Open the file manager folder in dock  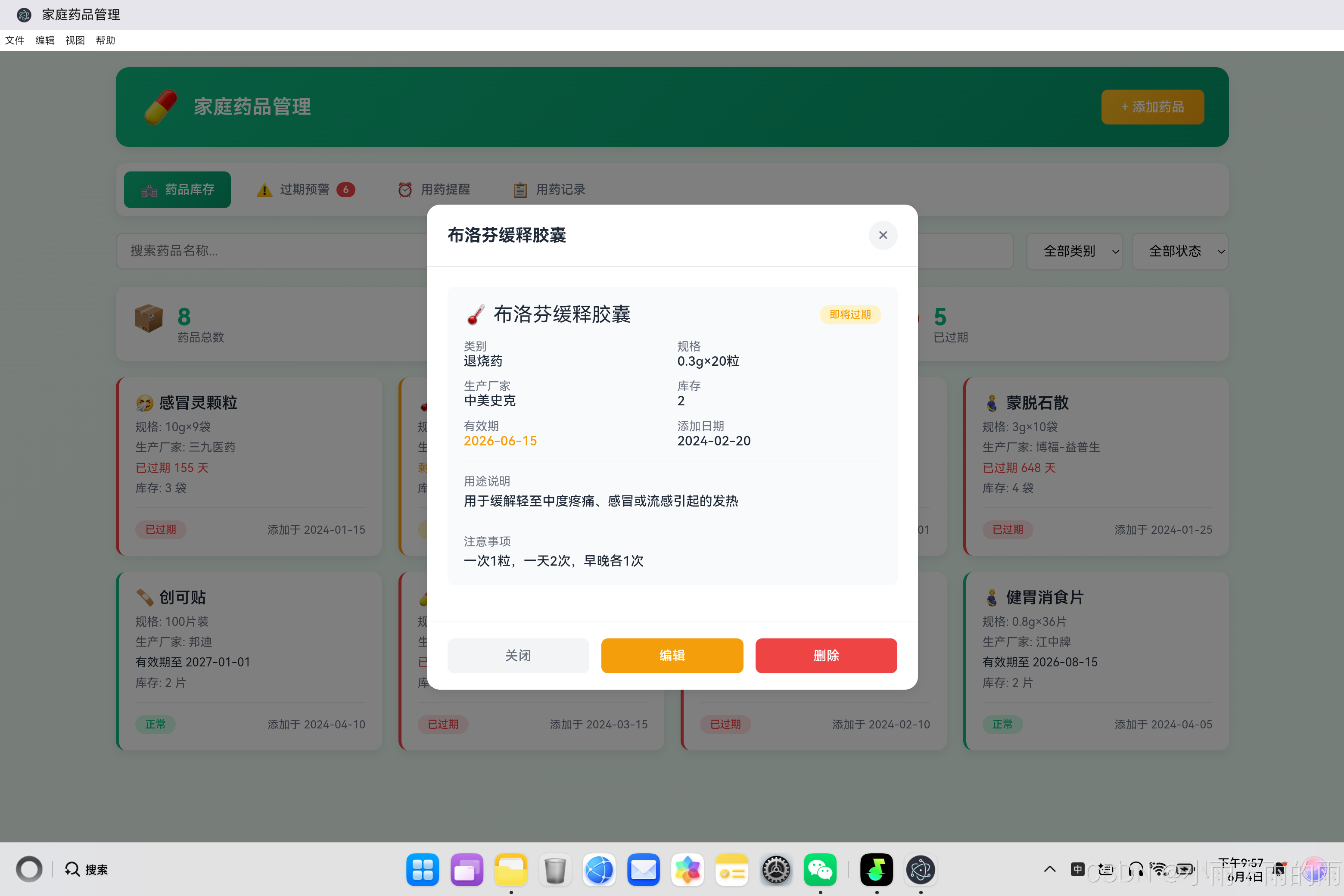pyautogui.click(x=511, y=870)
